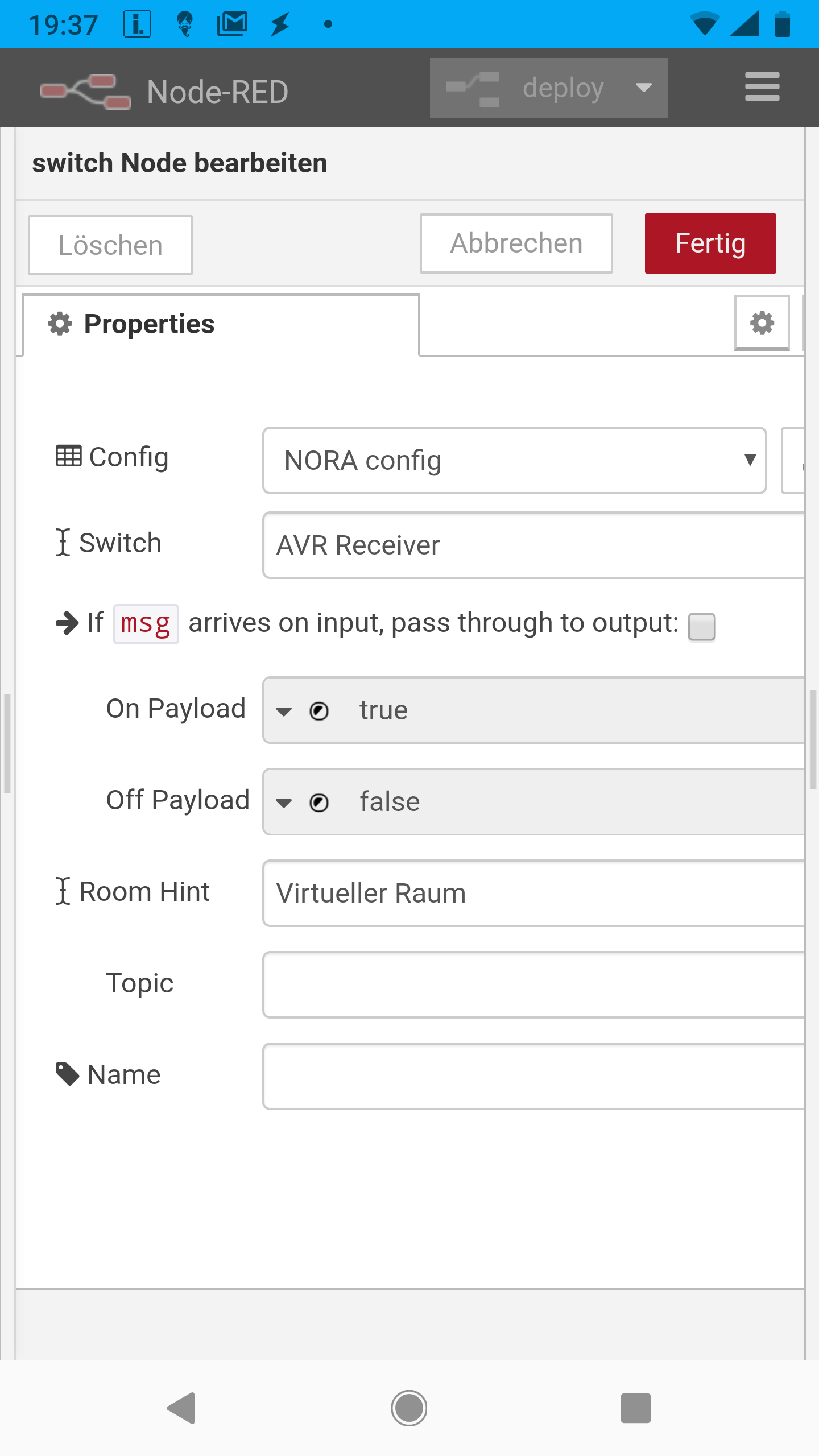Open node settings gear icon
Viewport: 819px width, 1456px height.
[762, 323]
